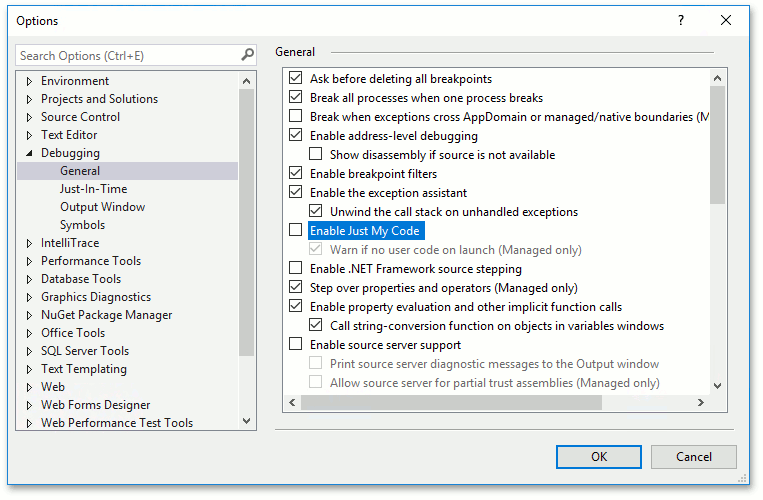
Task: Select the Text Templating label
Action: [x=84, y=369]
